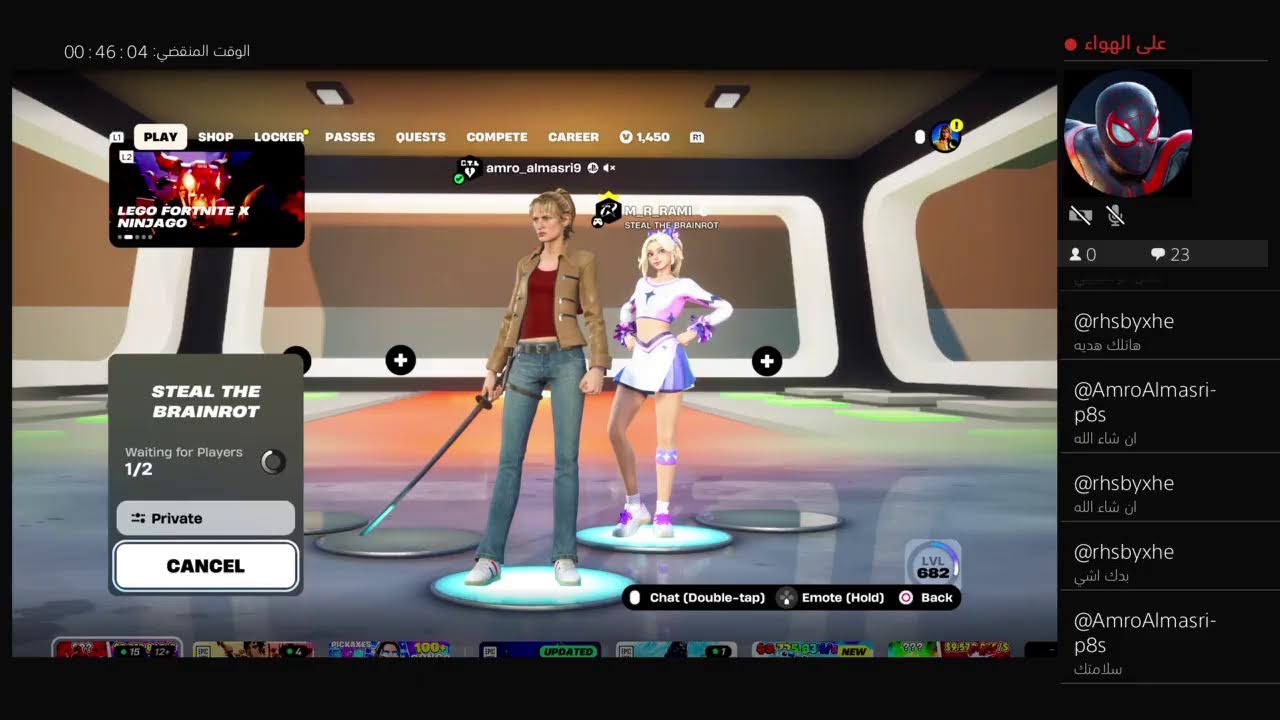Cancel matchmaking with the CANCEL button
The width and height of the screenshot is (1280, 720).
tap(206, 566)
